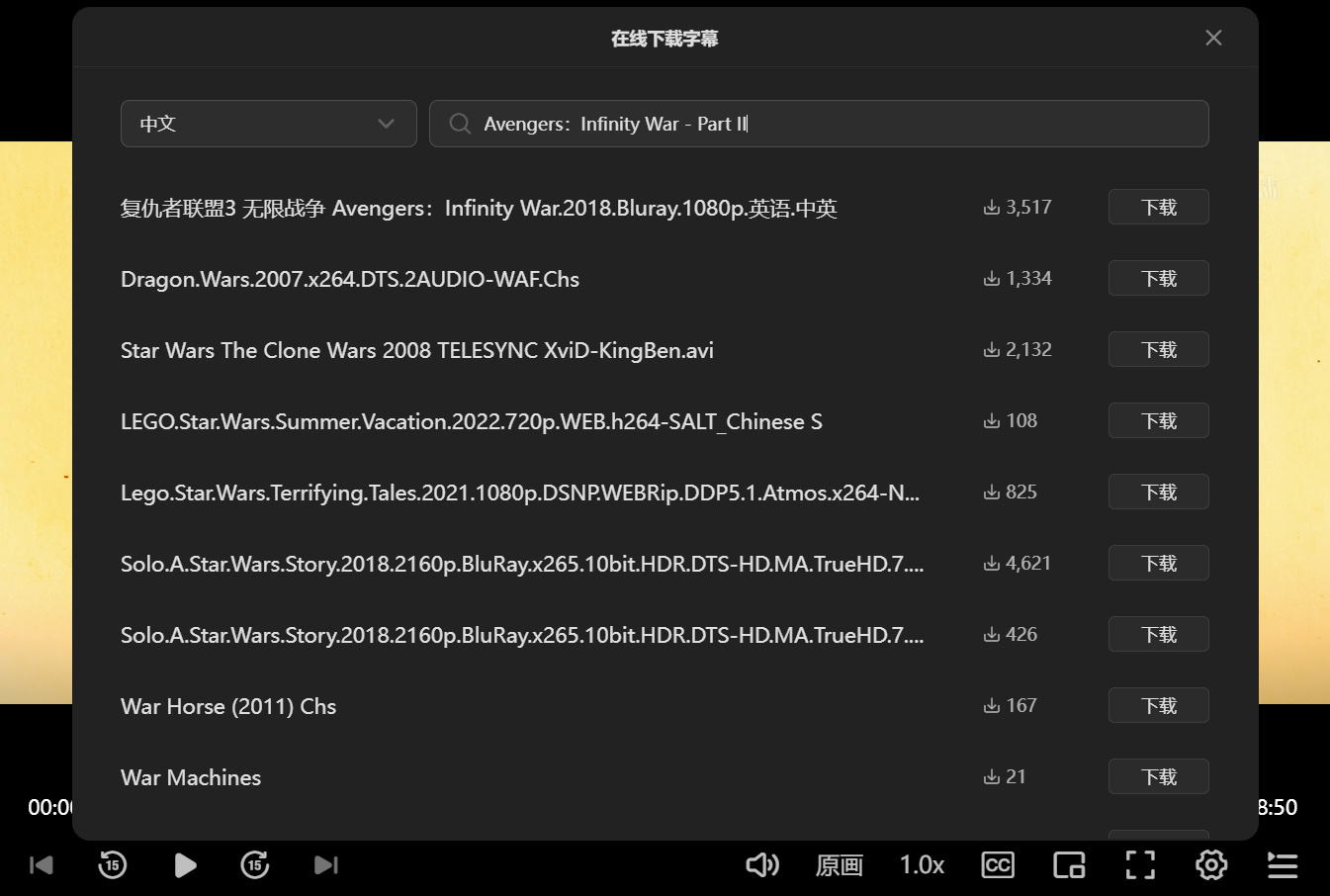Click the 1,334 download count
1330x896 pixels.
[1018, 278]
